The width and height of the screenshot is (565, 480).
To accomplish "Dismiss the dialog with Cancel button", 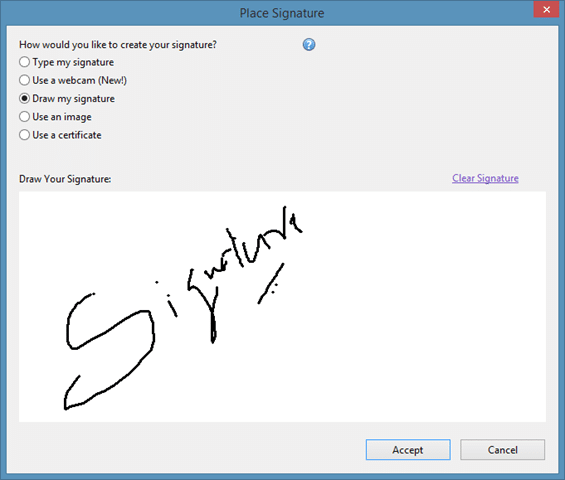I will point(502,450).
